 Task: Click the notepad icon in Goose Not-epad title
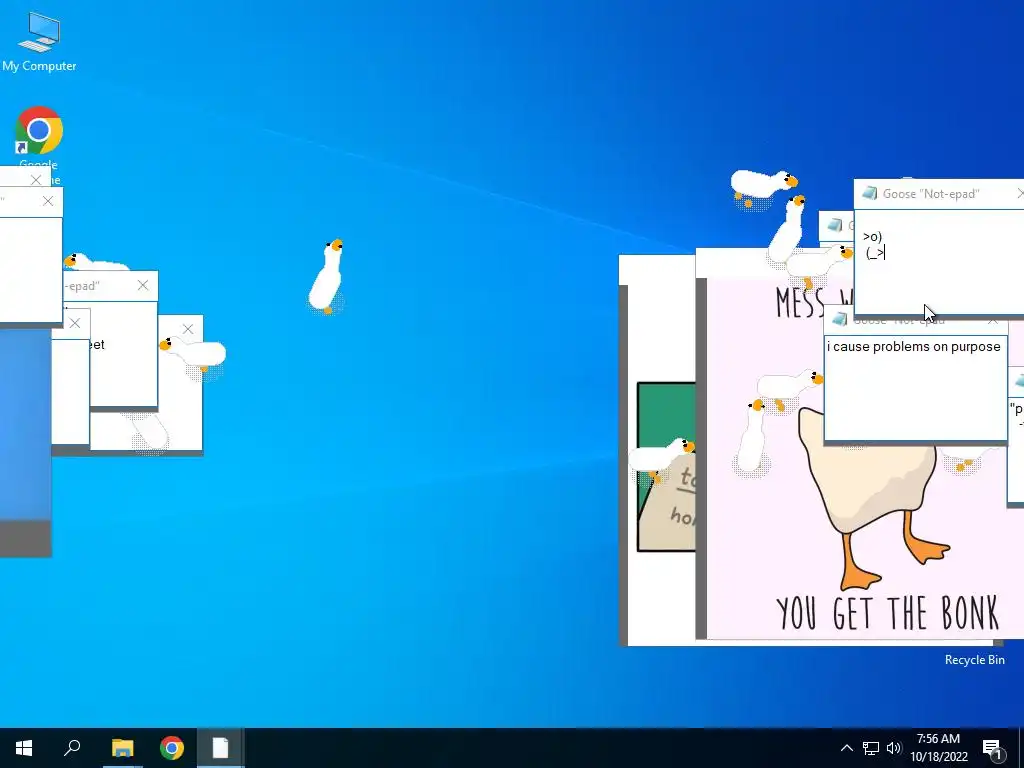[x=869, y=193]
